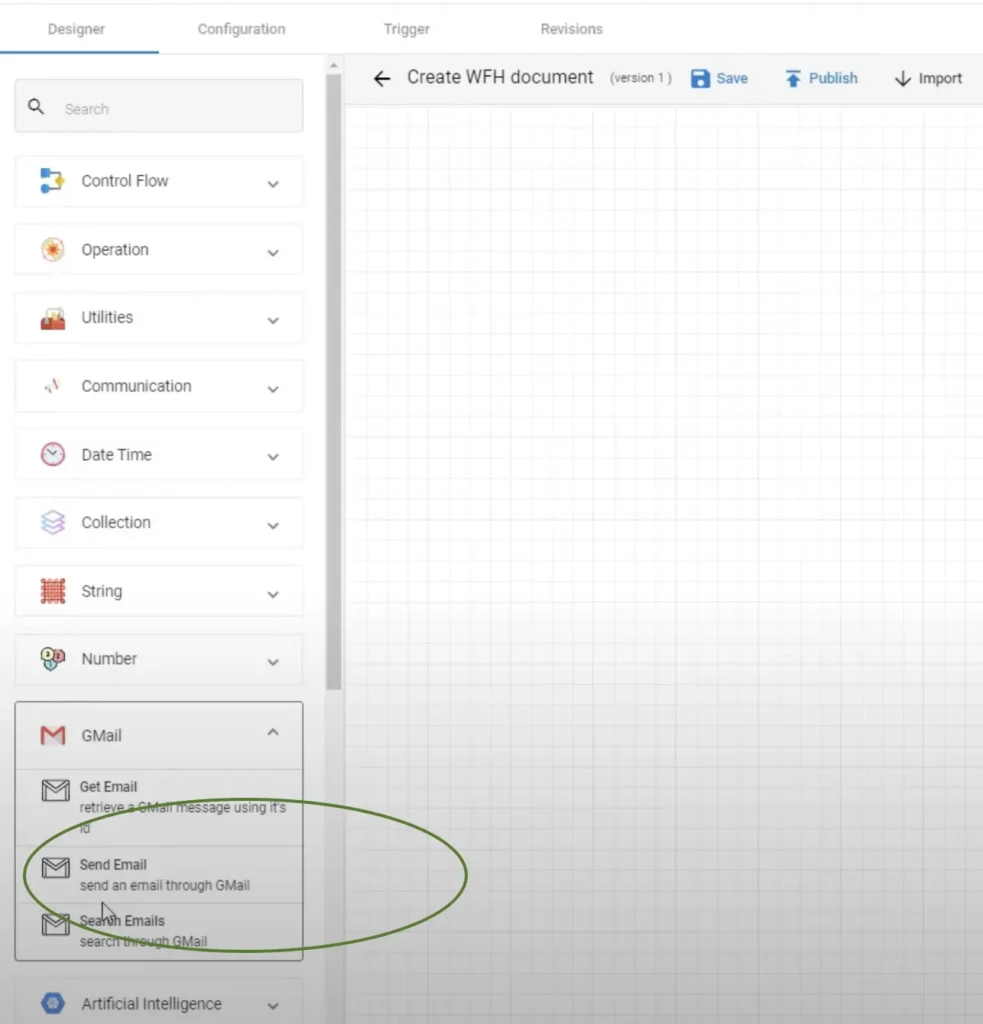983x1024 pixels.
Task: Open the Trigger tab
Action: pyautogui.click(x=406, y=29)
